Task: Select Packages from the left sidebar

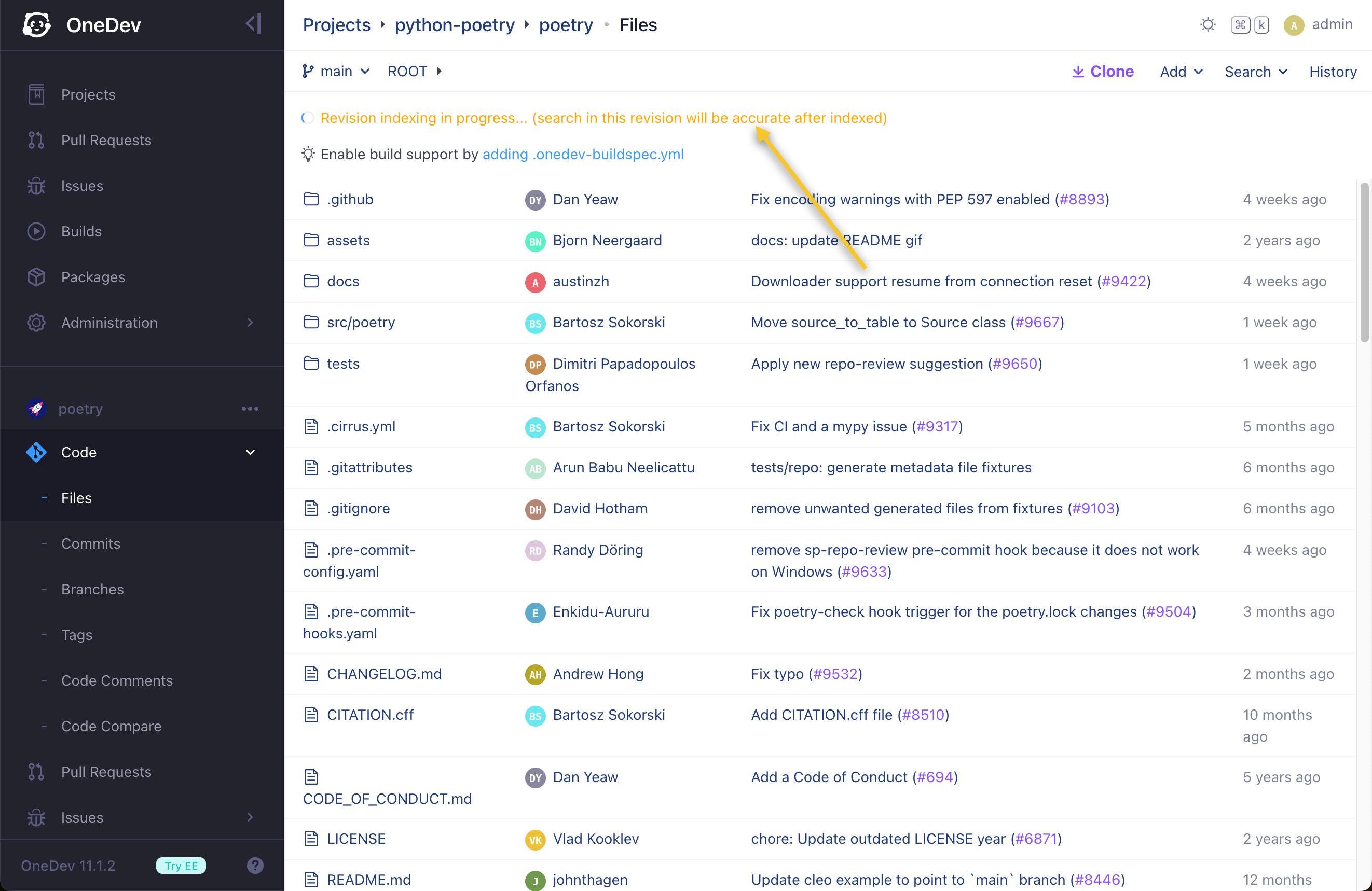Action: (x=93, y=276)
